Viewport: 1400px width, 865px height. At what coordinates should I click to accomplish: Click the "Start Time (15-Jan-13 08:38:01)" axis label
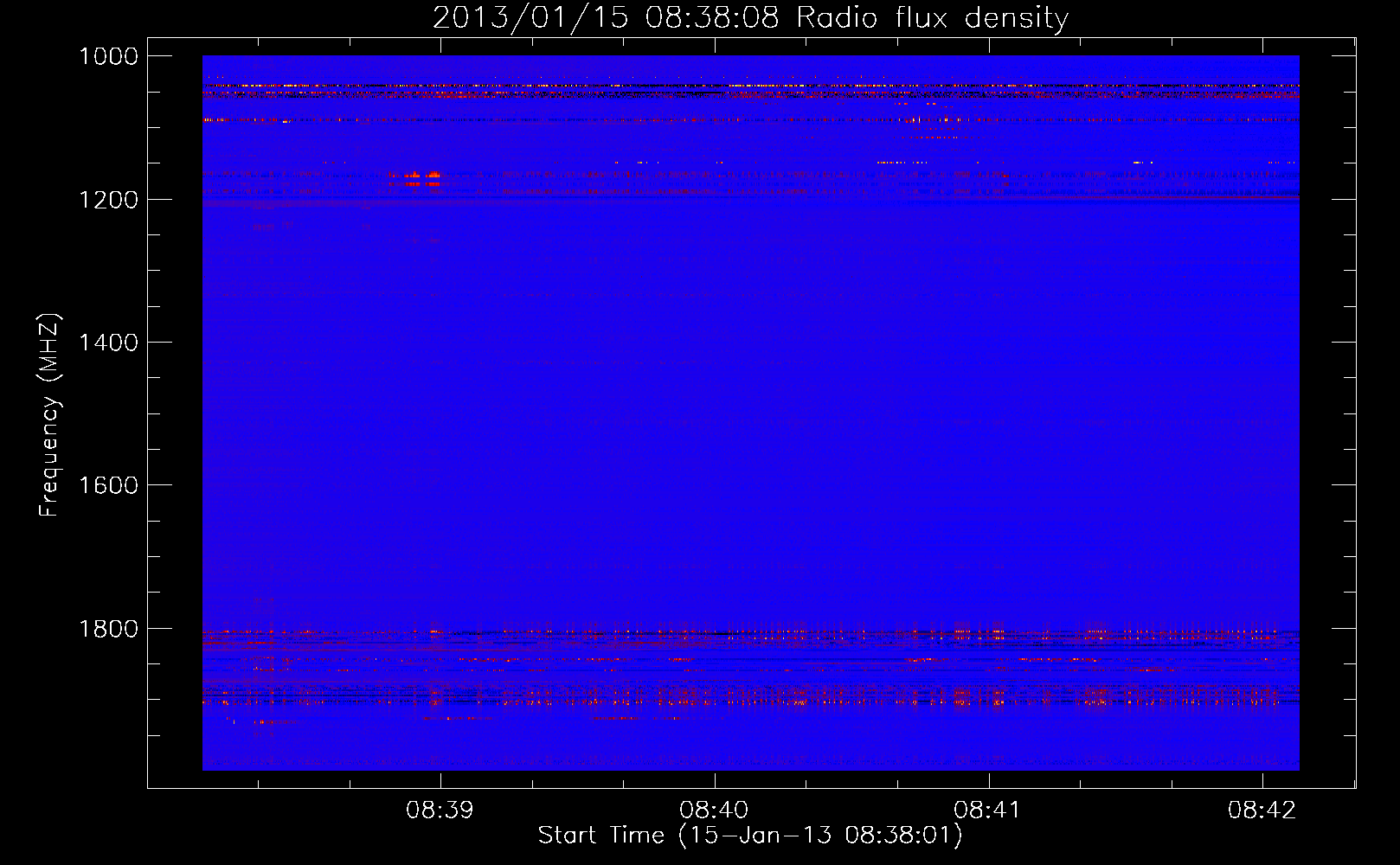click(750, 836)
